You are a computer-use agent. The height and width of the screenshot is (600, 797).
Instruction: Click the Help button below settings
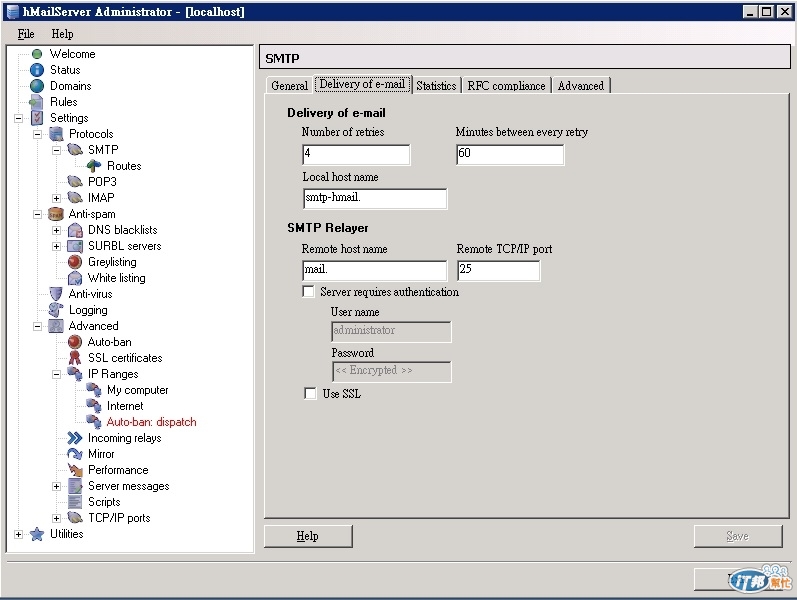click(x=308, y=536)
